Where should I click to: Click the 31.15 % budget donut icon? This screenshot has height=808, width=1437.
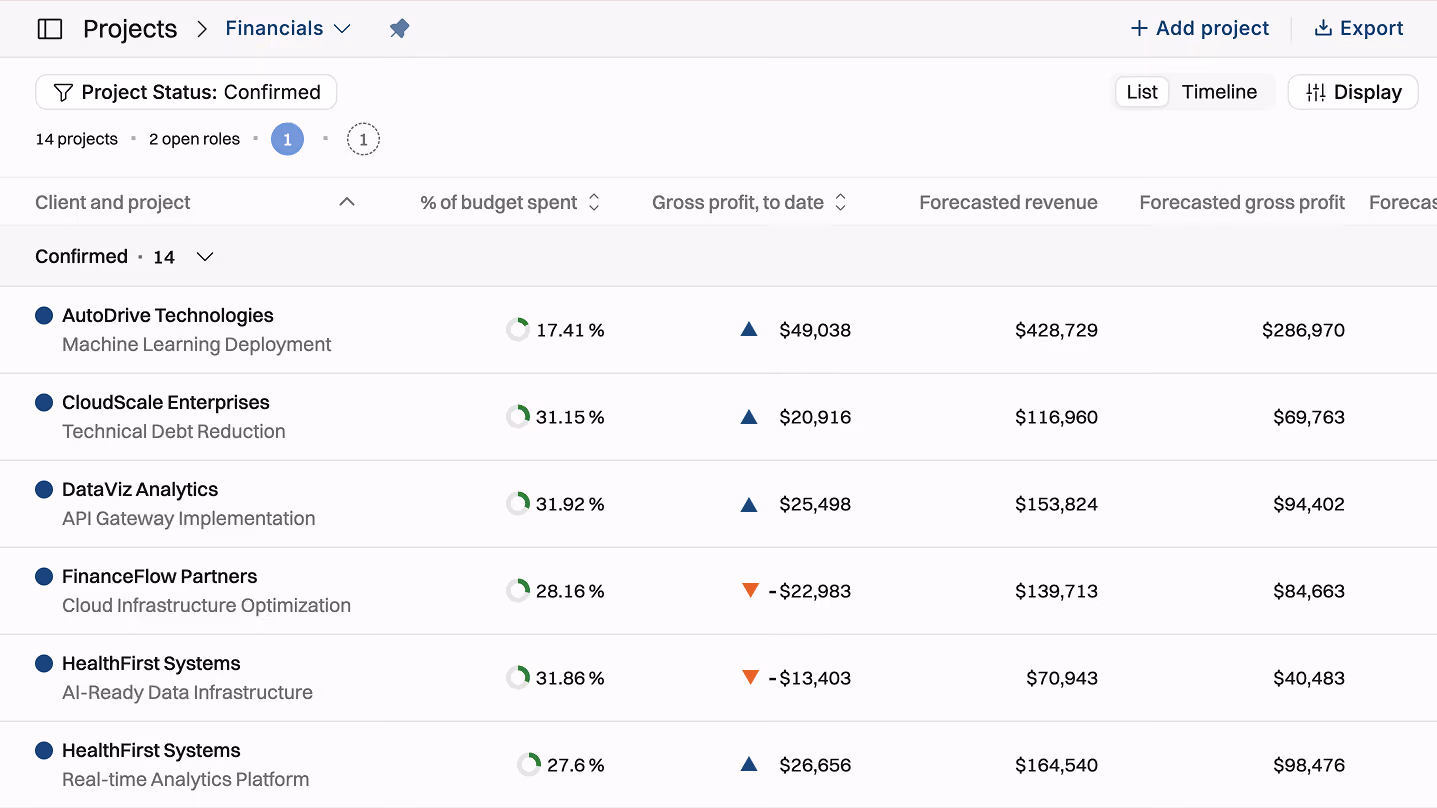518,417
